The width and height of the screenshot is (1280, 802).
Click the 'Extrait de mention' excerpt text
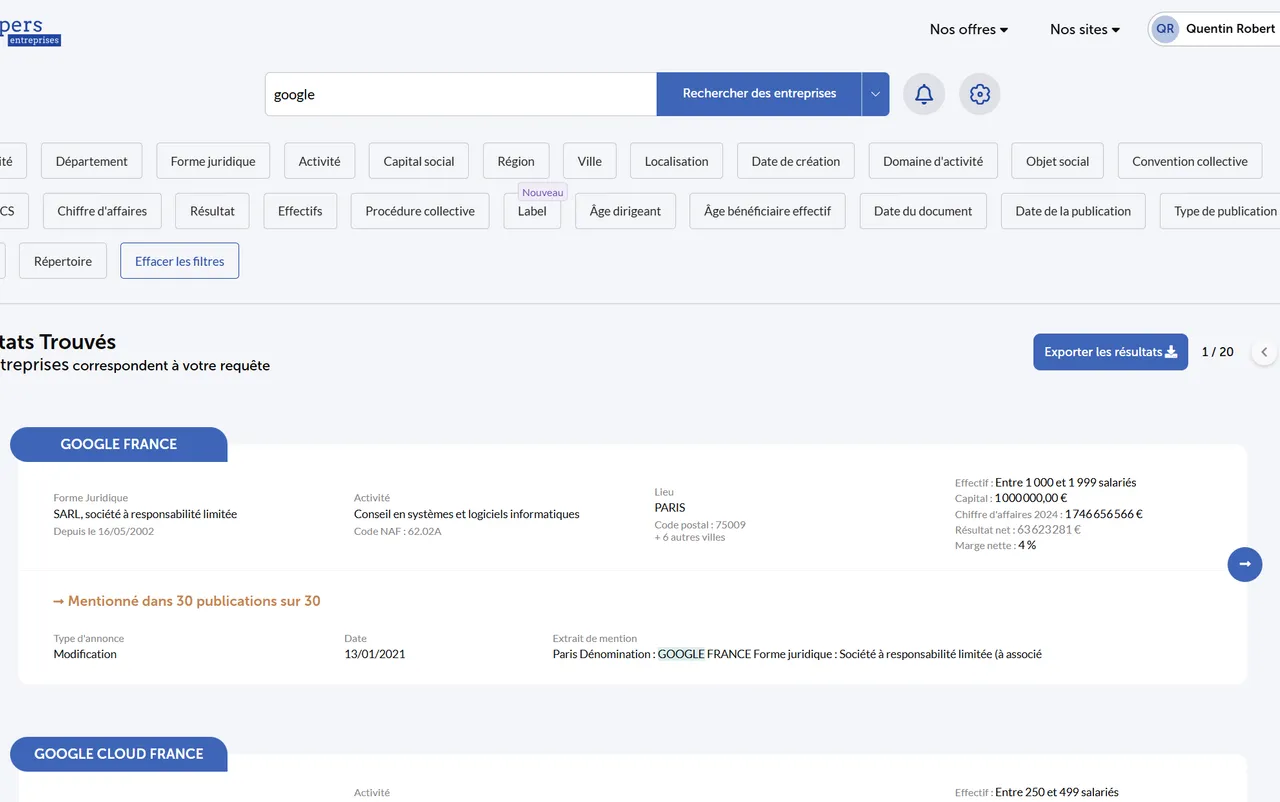pos(797,654)
